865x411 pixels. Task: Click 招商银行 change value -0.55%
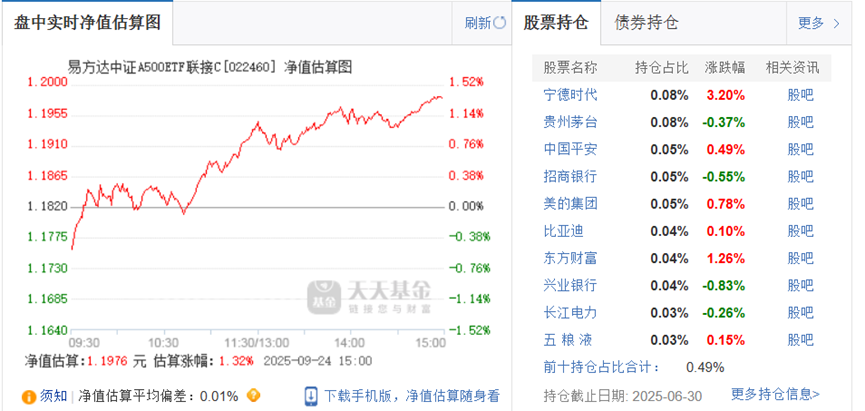[724, 177]
